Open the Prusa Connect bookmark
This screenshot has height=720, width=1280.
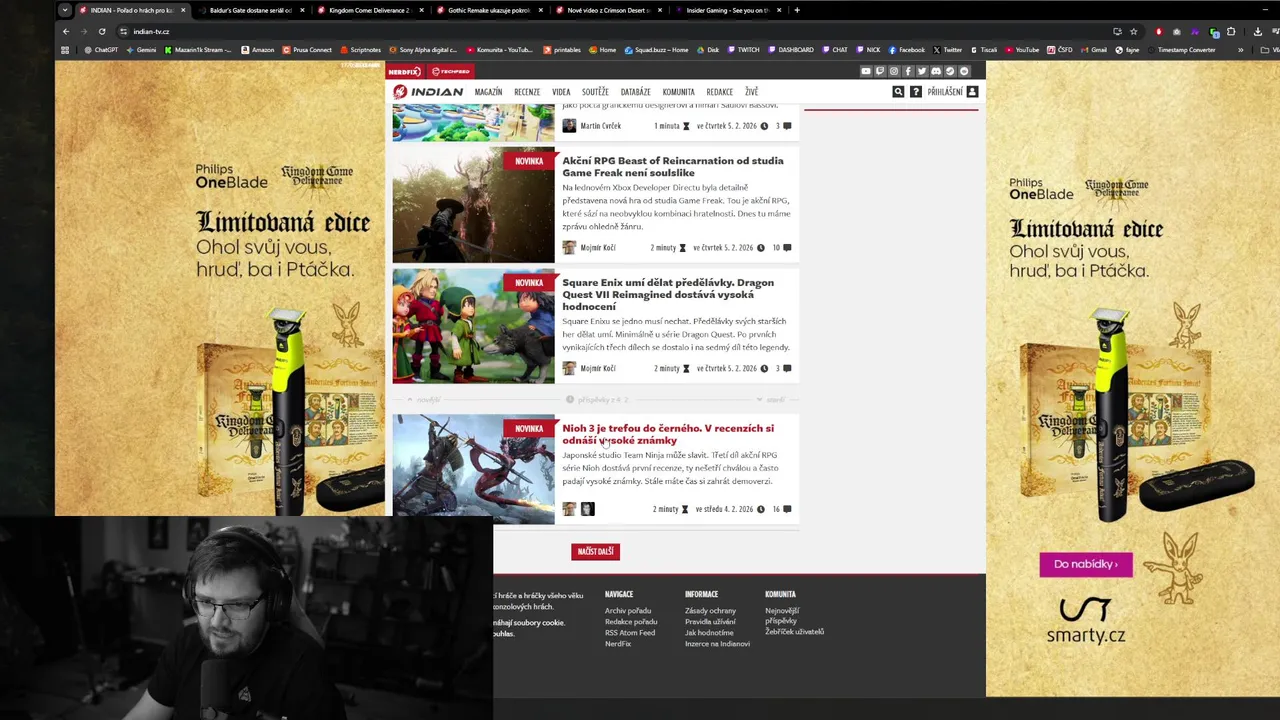tap(308, 50)
